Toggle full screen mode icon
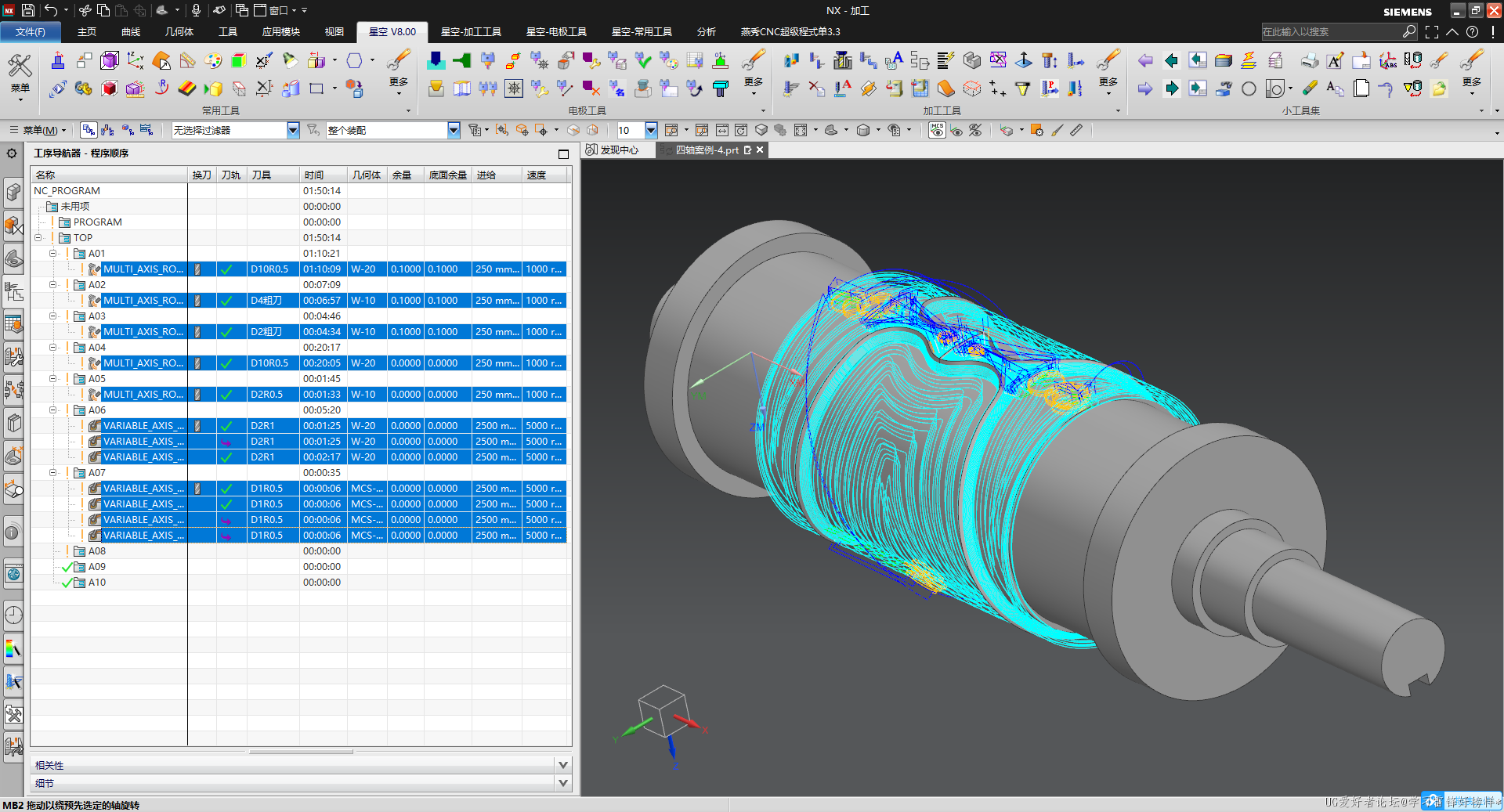Image resolution: width=1504 pixels, height=812 pixels. pos(1432,31)
